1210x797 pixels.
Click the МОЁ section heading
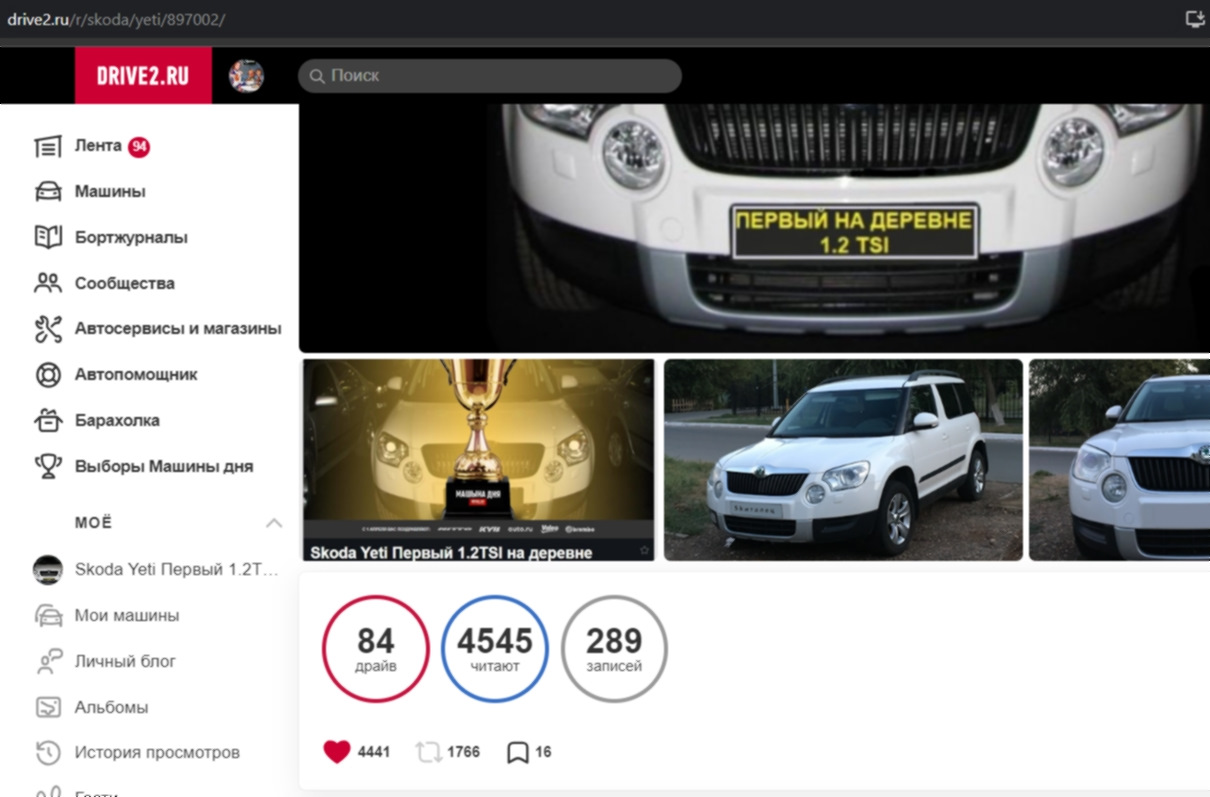pyautogui.click(x=94, y=523)
